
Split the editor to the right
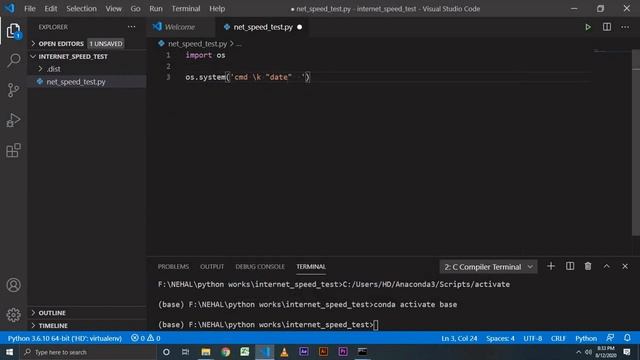coord(607,27)
